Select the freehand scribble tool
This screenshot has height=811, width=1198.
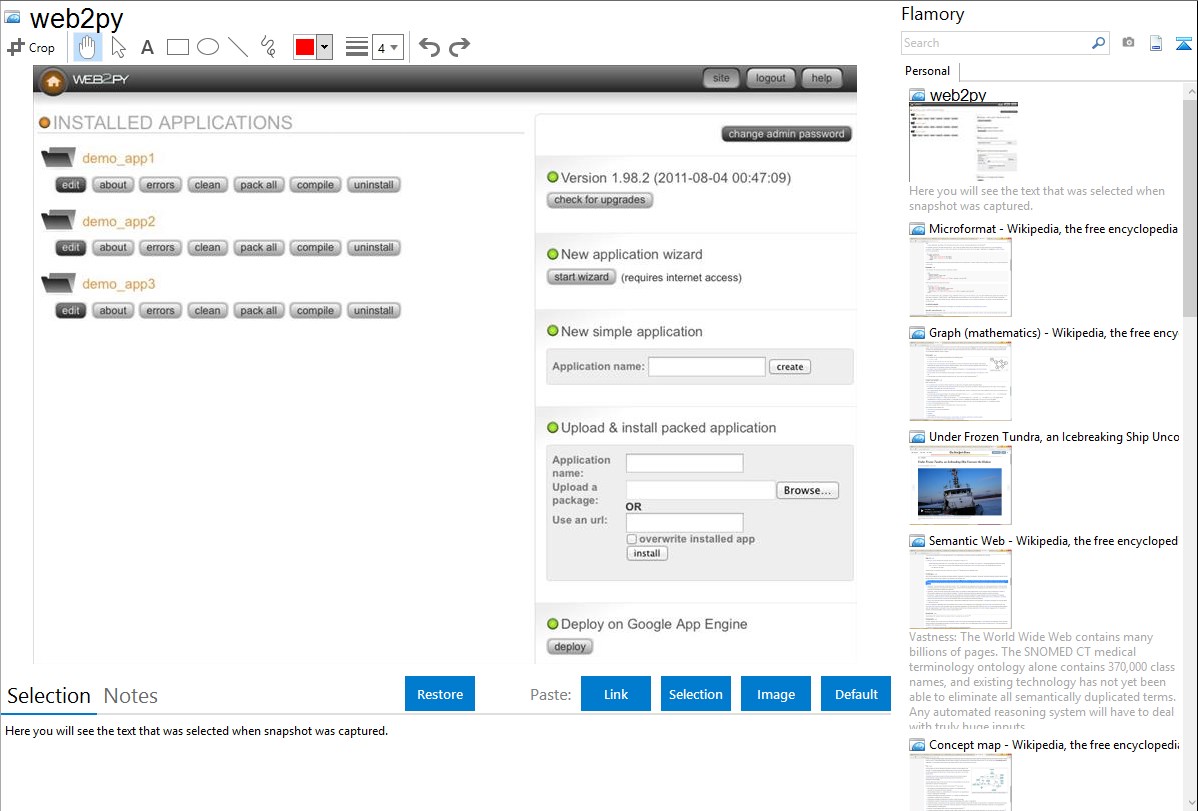click(x=268, y=47)
